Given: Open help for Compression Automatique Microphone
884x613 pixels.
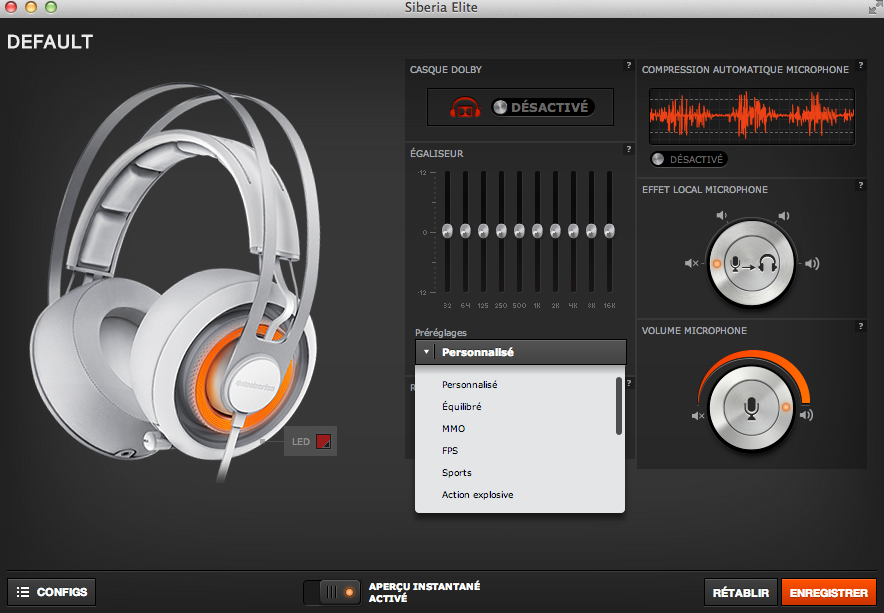Looking at the screenshot, I should [x=859, y=65].
